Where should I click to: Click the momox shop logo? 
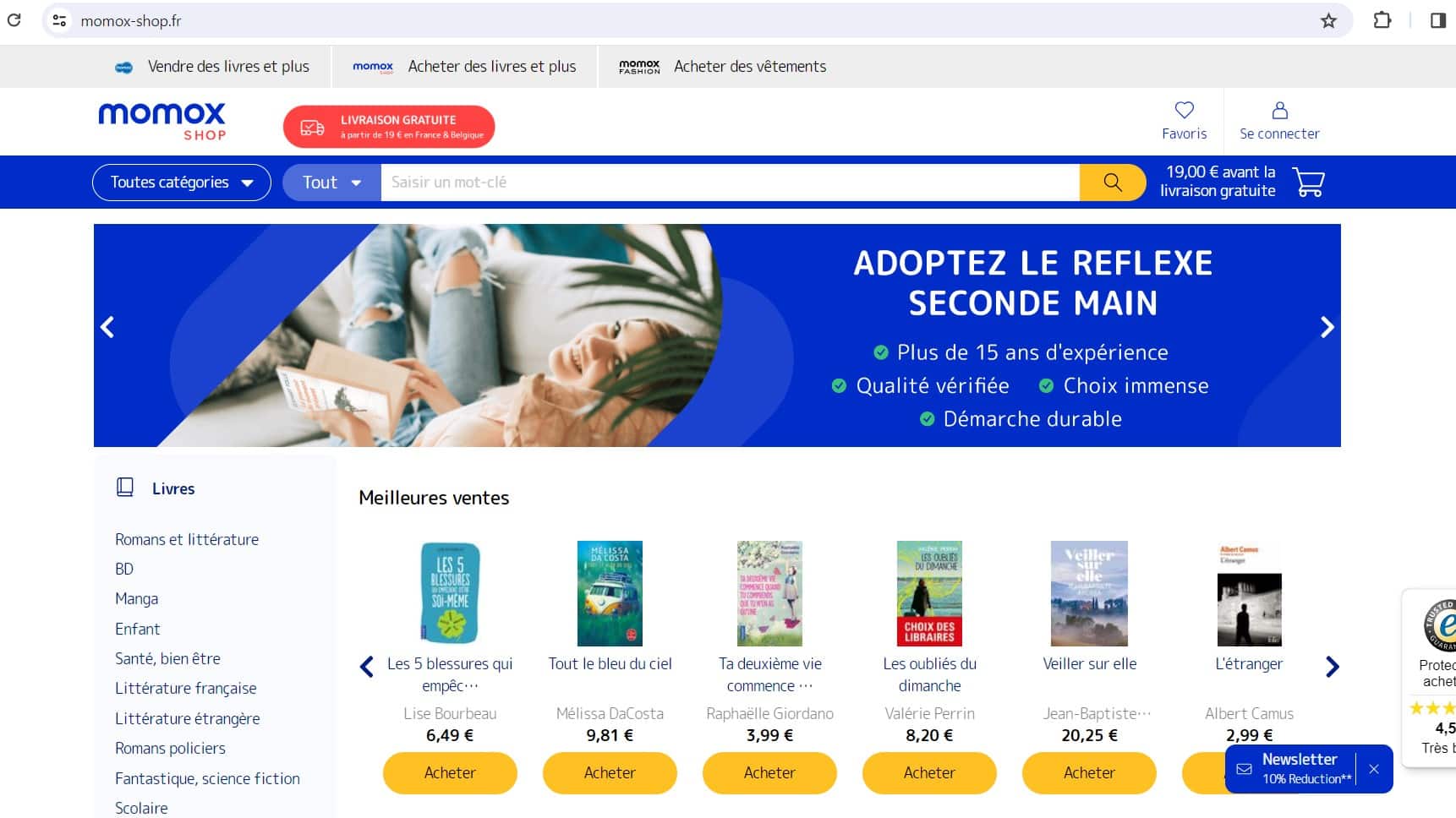coord(162,122)
